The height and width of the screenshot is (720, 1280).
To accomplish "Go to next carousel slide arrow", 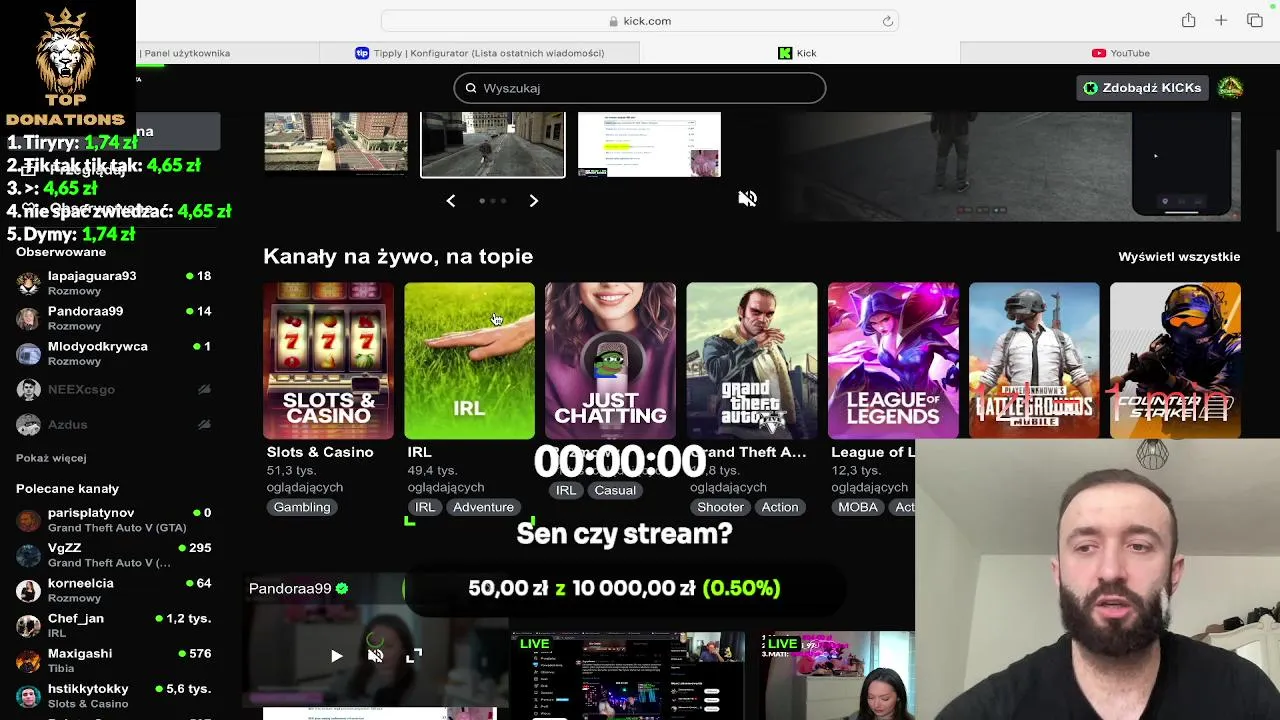I will coord(534,201).
